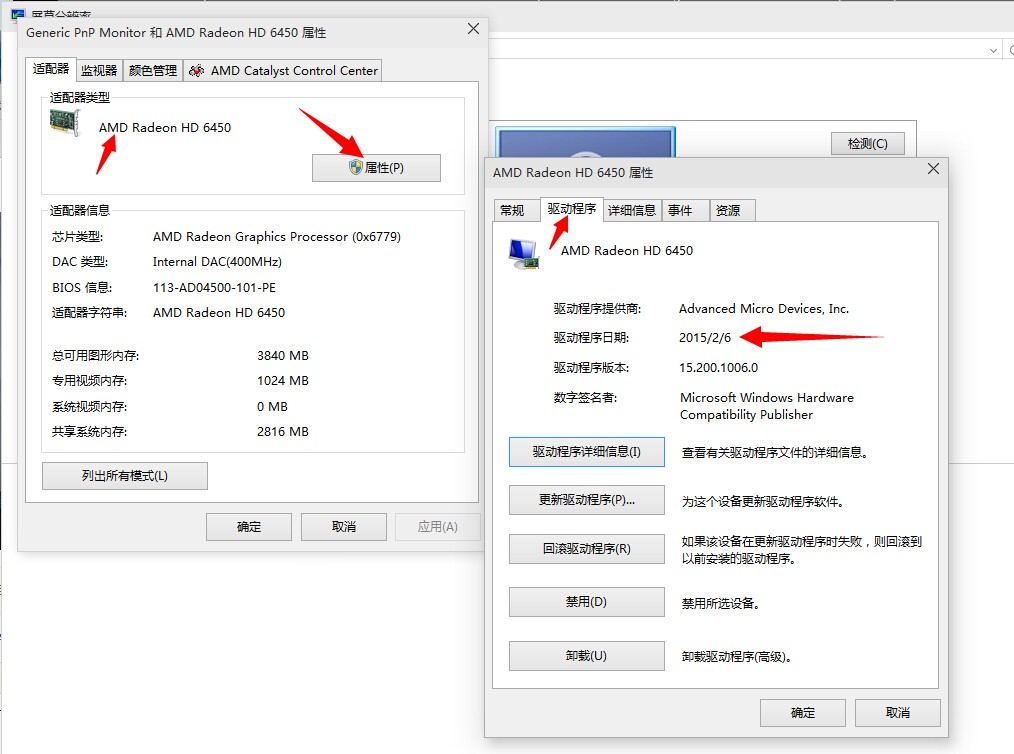Image resolution: width=1014 pixels, height=754 pixels.
Task: Disable the device with 禁用(D) button
Action: coord(587,602)
